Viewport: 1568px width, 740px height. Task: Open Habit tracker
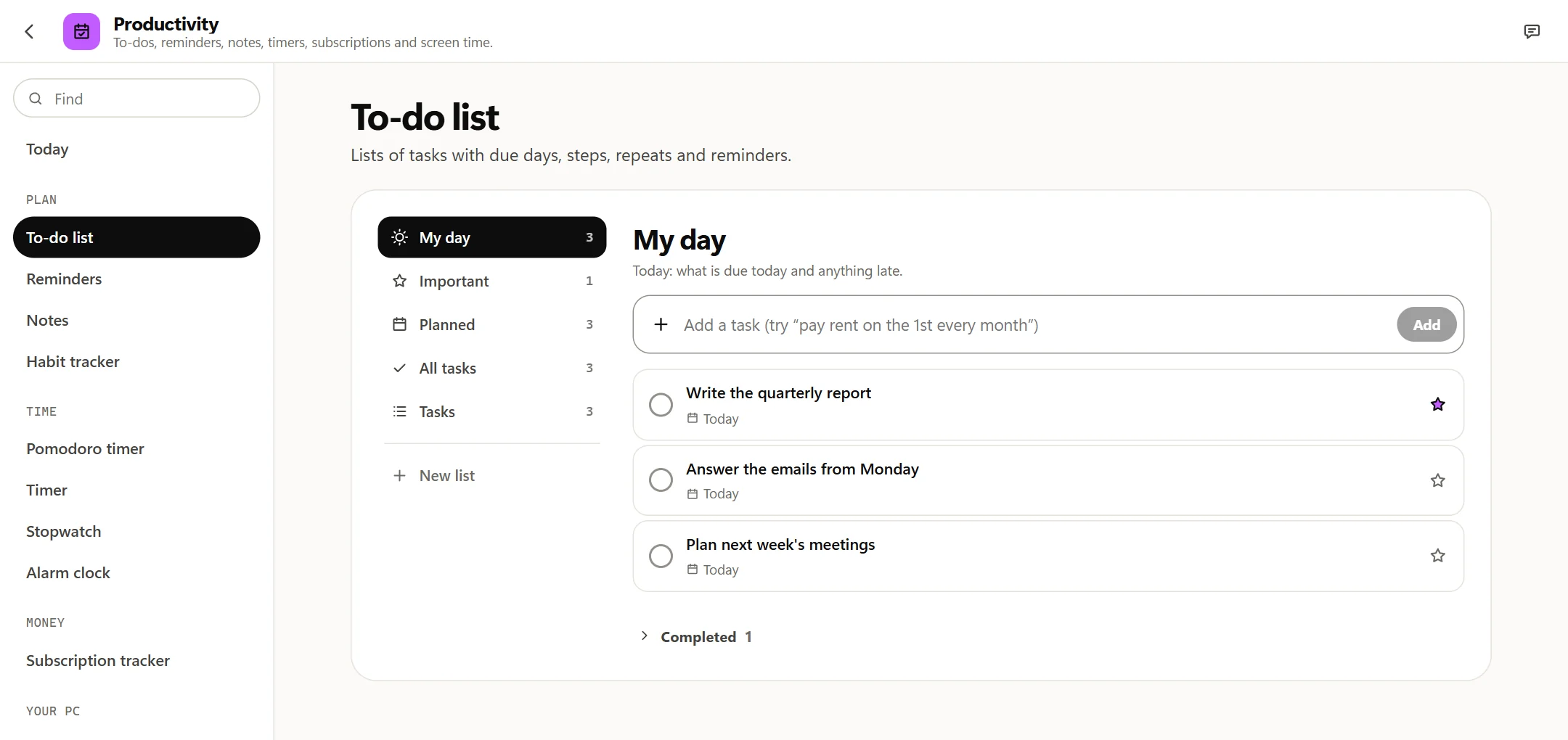coord(136,361)
